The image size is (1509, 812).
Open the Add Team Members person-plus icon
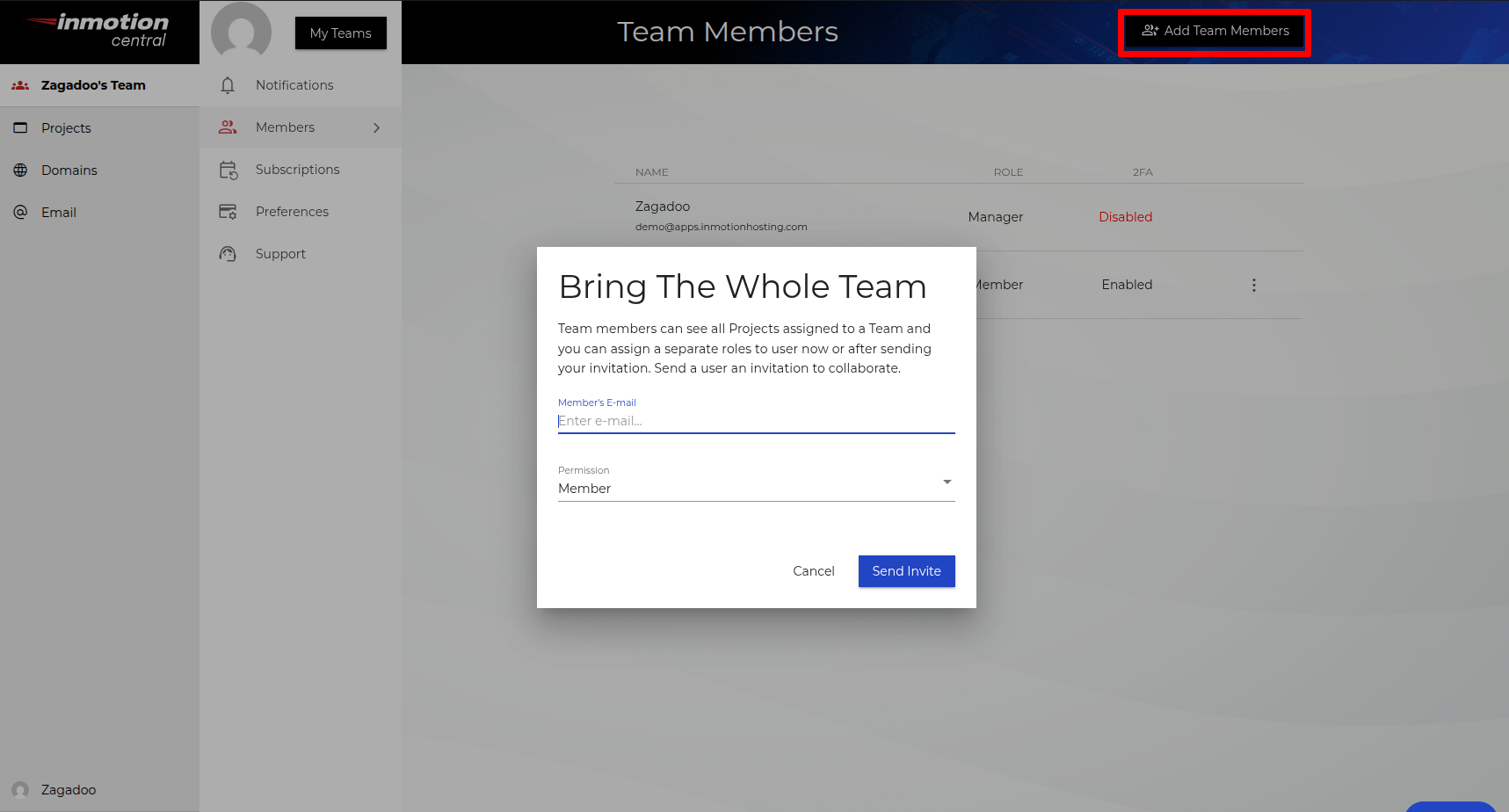pos(1150,30)
